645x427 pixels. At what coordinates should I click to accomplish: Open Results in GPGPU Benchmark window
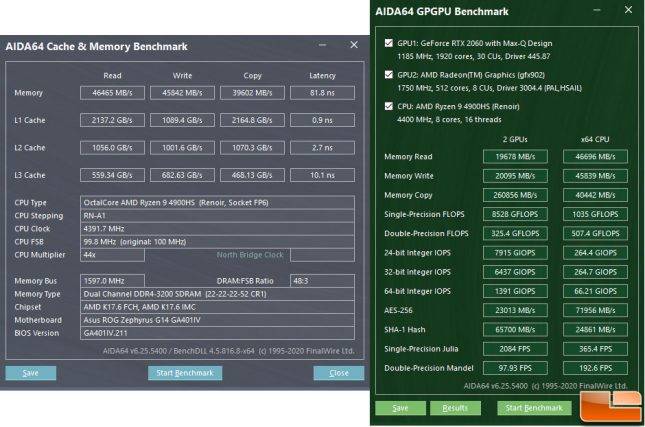[x=455, y=408]
